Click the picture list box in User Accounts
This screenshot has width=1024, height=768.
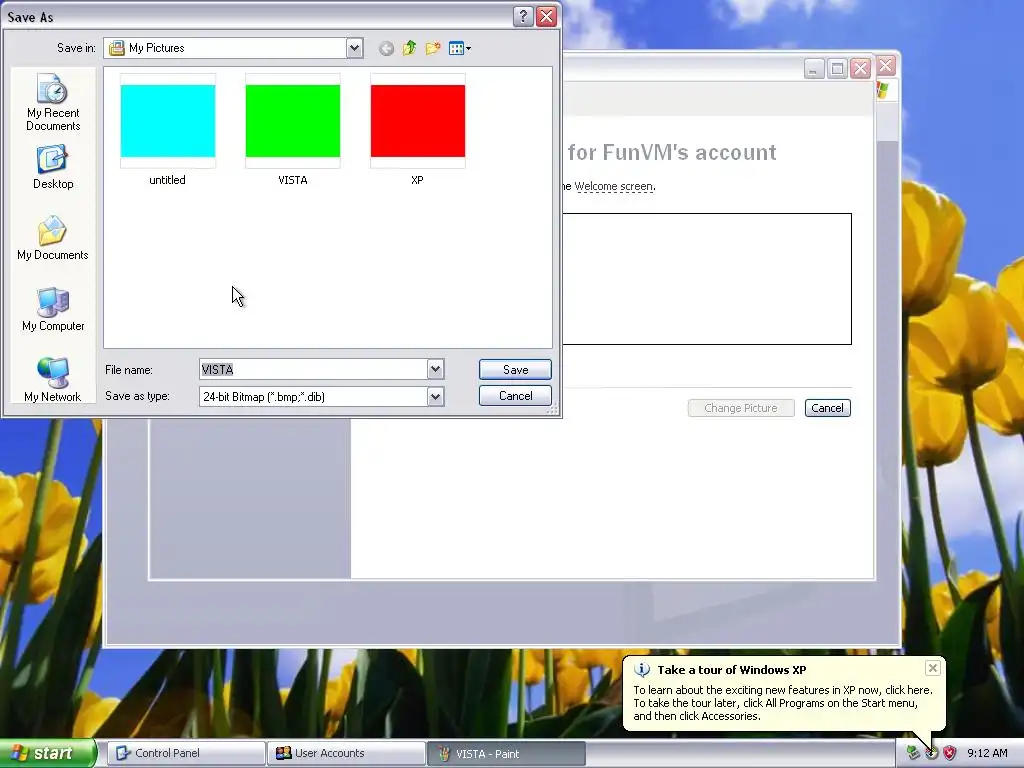click(x=707, y=279)
